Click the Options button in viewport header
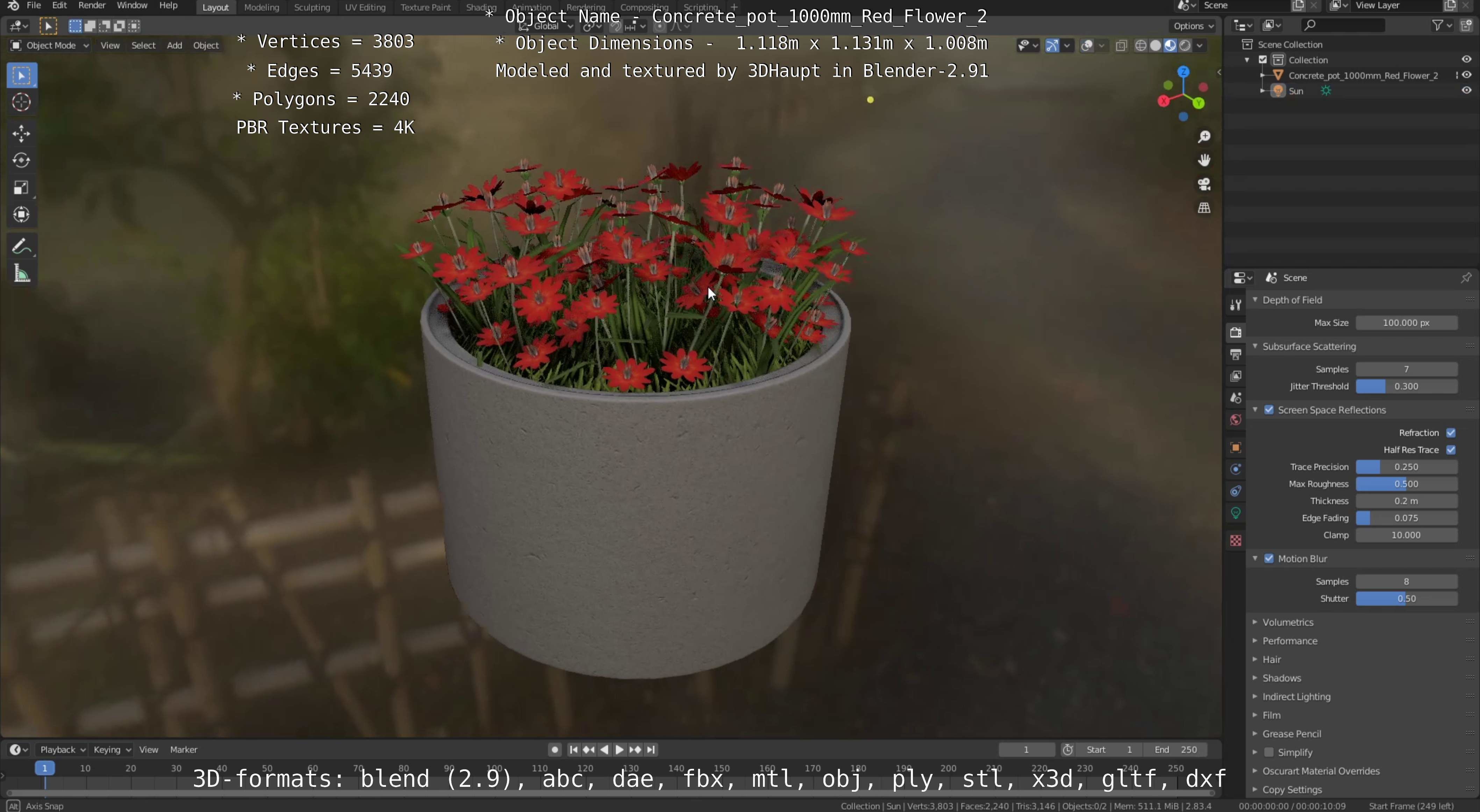 click(1193, 27)
